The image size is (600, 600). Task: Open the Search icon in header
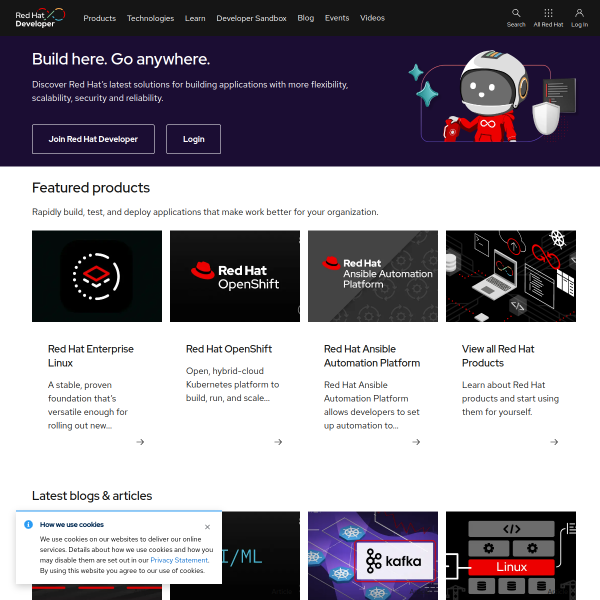coord(516,18)
